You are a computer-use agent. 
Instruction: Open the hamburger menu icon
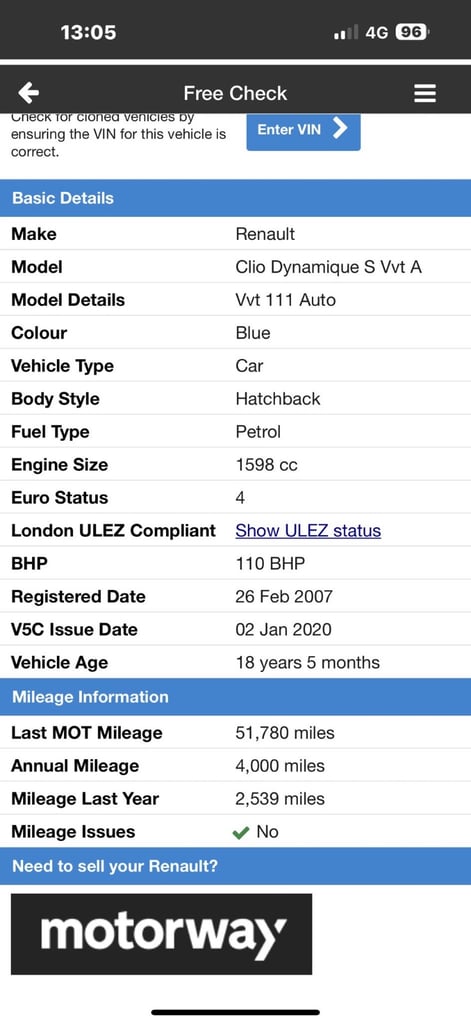point(425,93)
